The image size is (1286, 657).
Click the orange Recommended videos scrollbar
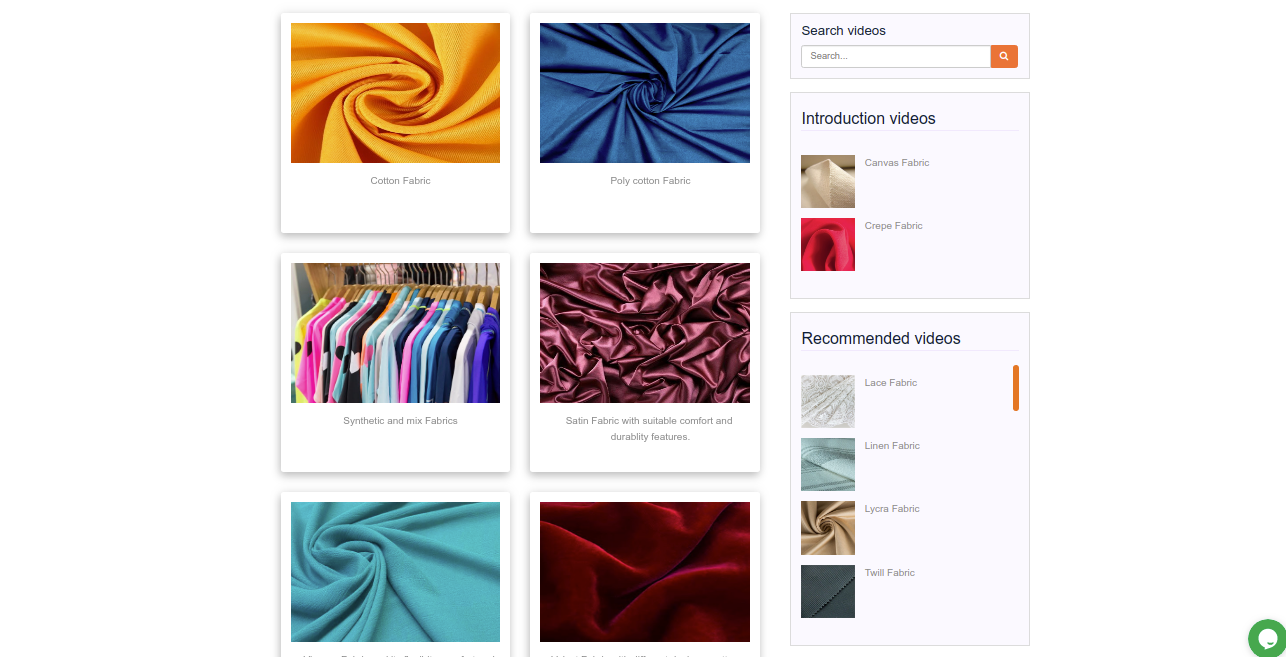point(1016,388)
